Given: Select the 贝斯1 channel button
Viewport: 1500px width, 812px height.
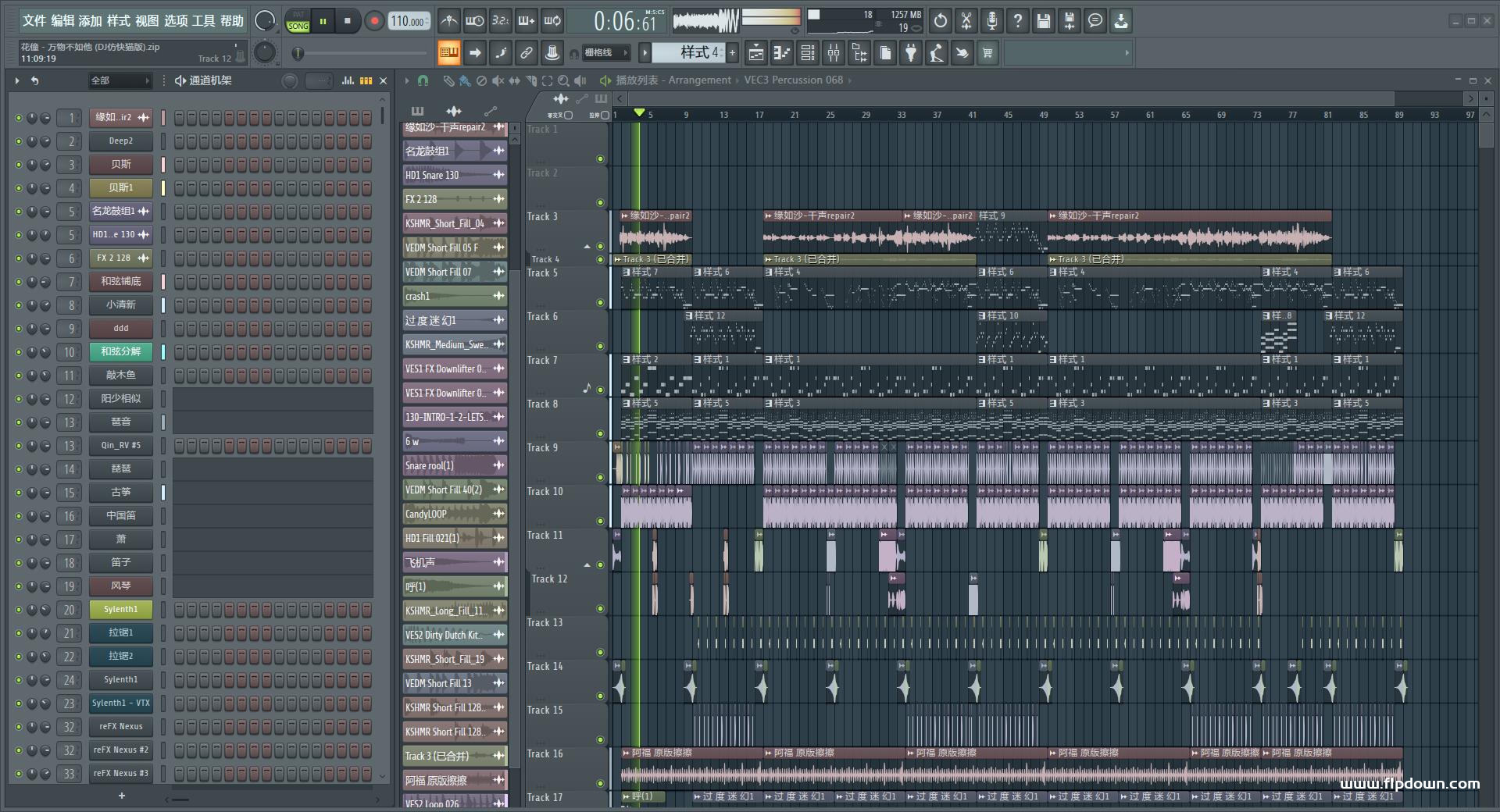Looking at the screenshot, I should (120, 188).
